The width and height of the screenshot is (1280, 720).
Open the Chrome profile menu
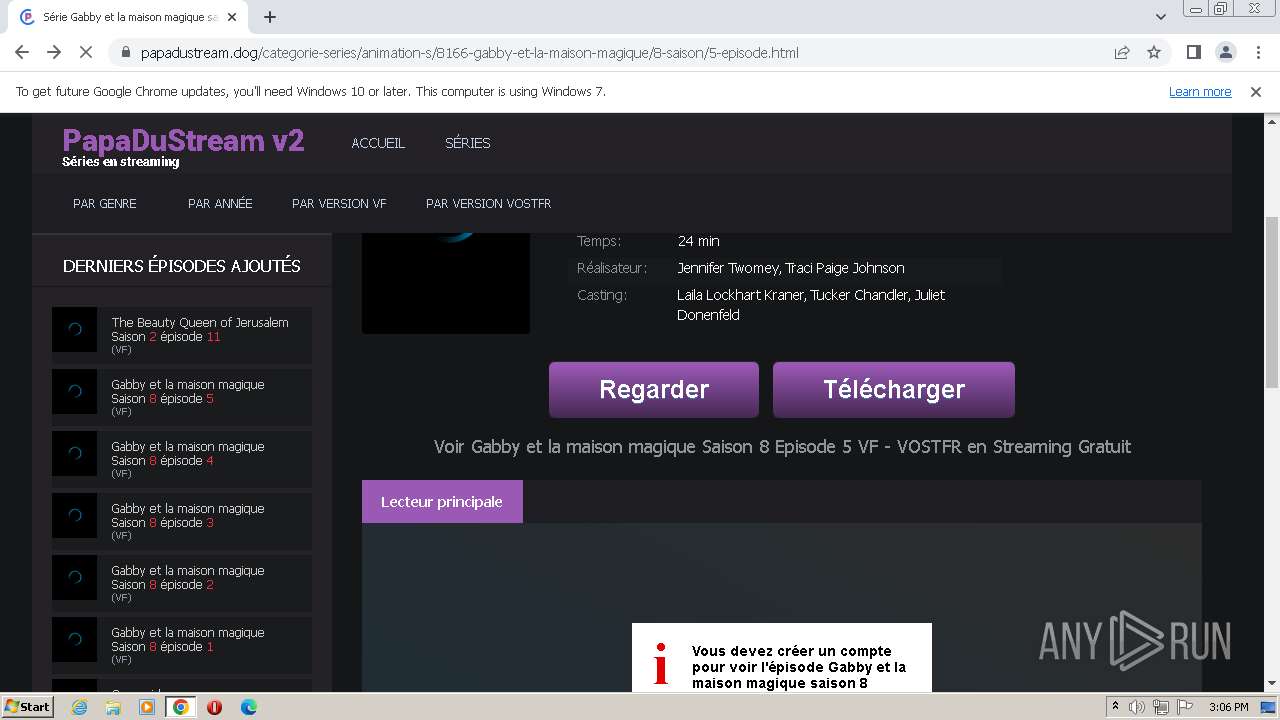(1225, 52)
